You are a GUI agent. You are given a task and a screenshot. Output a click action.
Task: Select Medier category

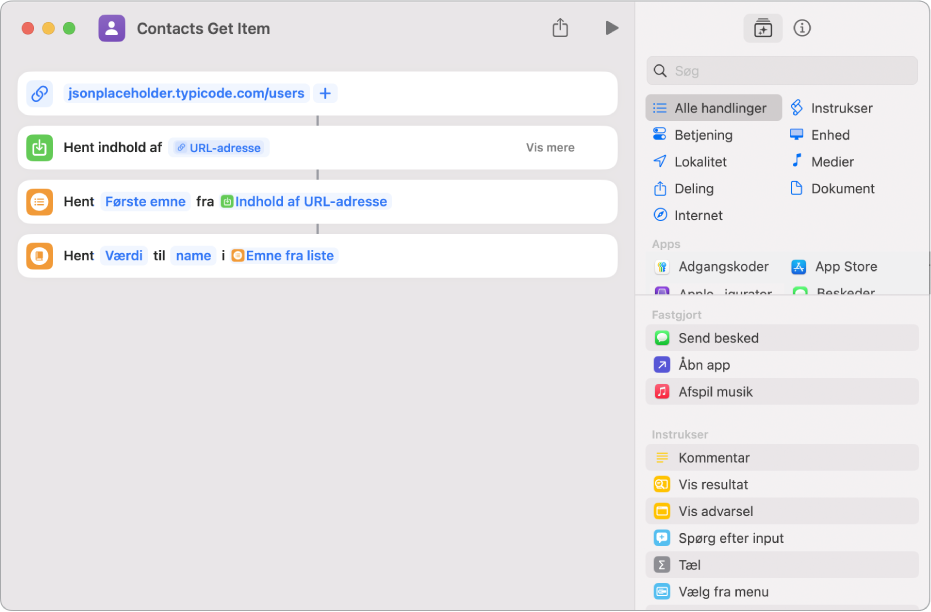[822, 161]
